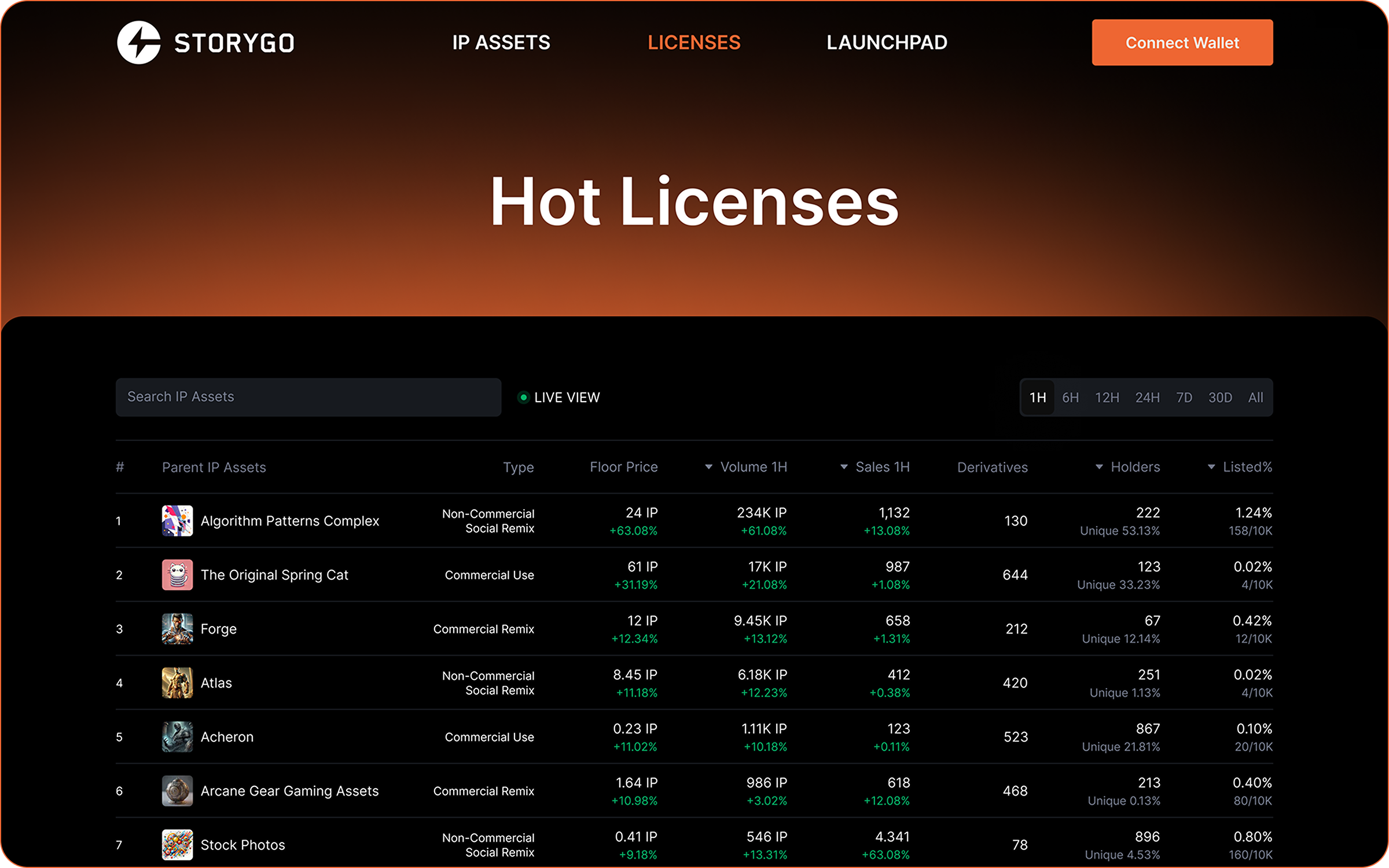Open The Original Spring Cat thumbnail
The height and width of the screenshot is (868, 1389).
177,575
